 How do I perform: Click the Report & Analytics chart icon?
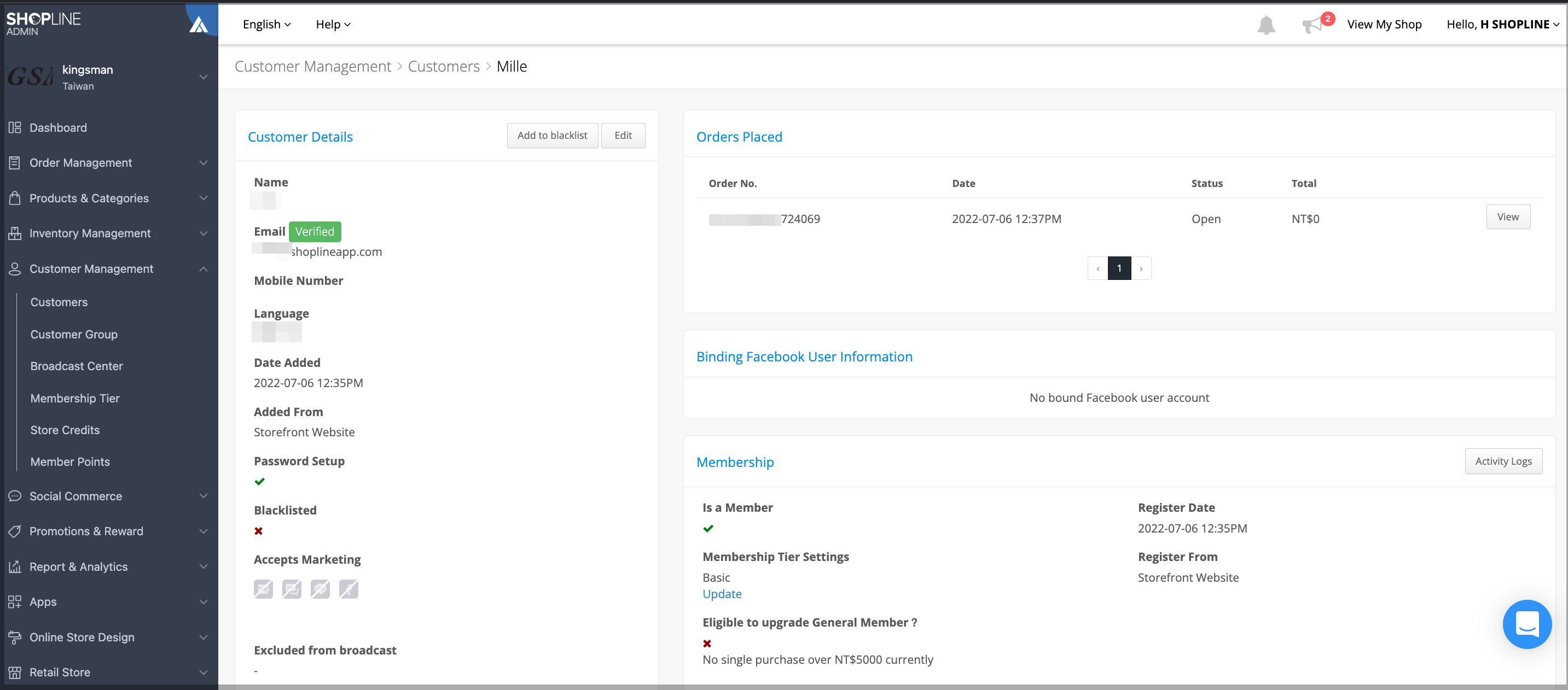[15, 567]
